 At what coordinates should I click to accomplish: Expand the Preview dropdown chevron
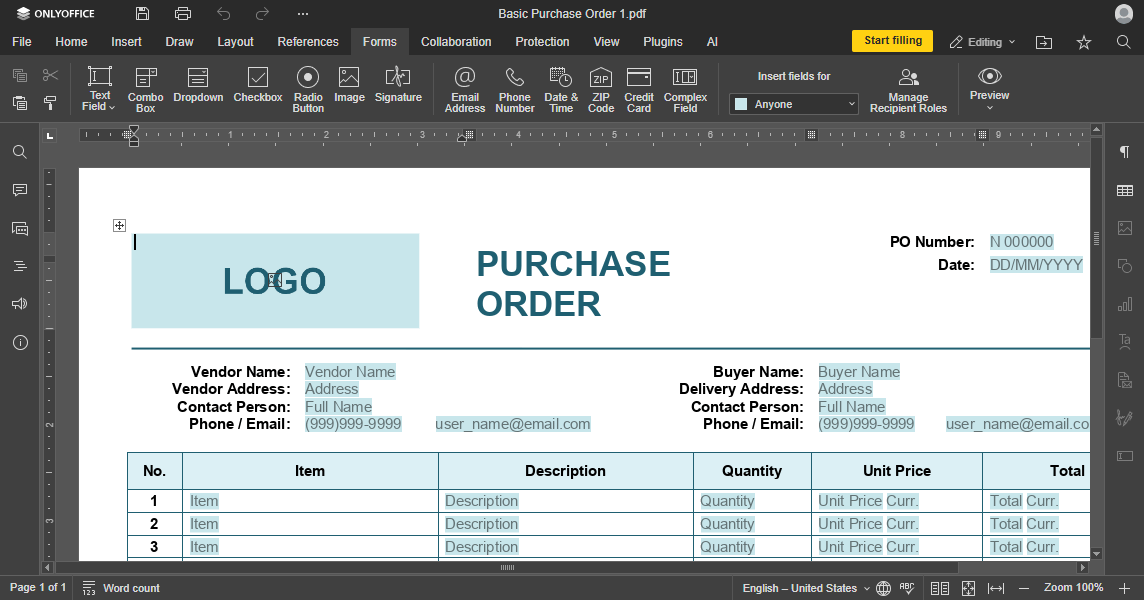(989, 108)
